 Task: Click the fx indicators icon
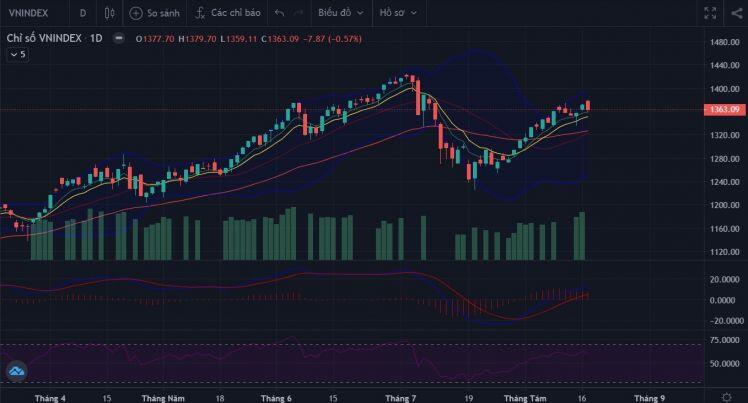click(200, 13)
